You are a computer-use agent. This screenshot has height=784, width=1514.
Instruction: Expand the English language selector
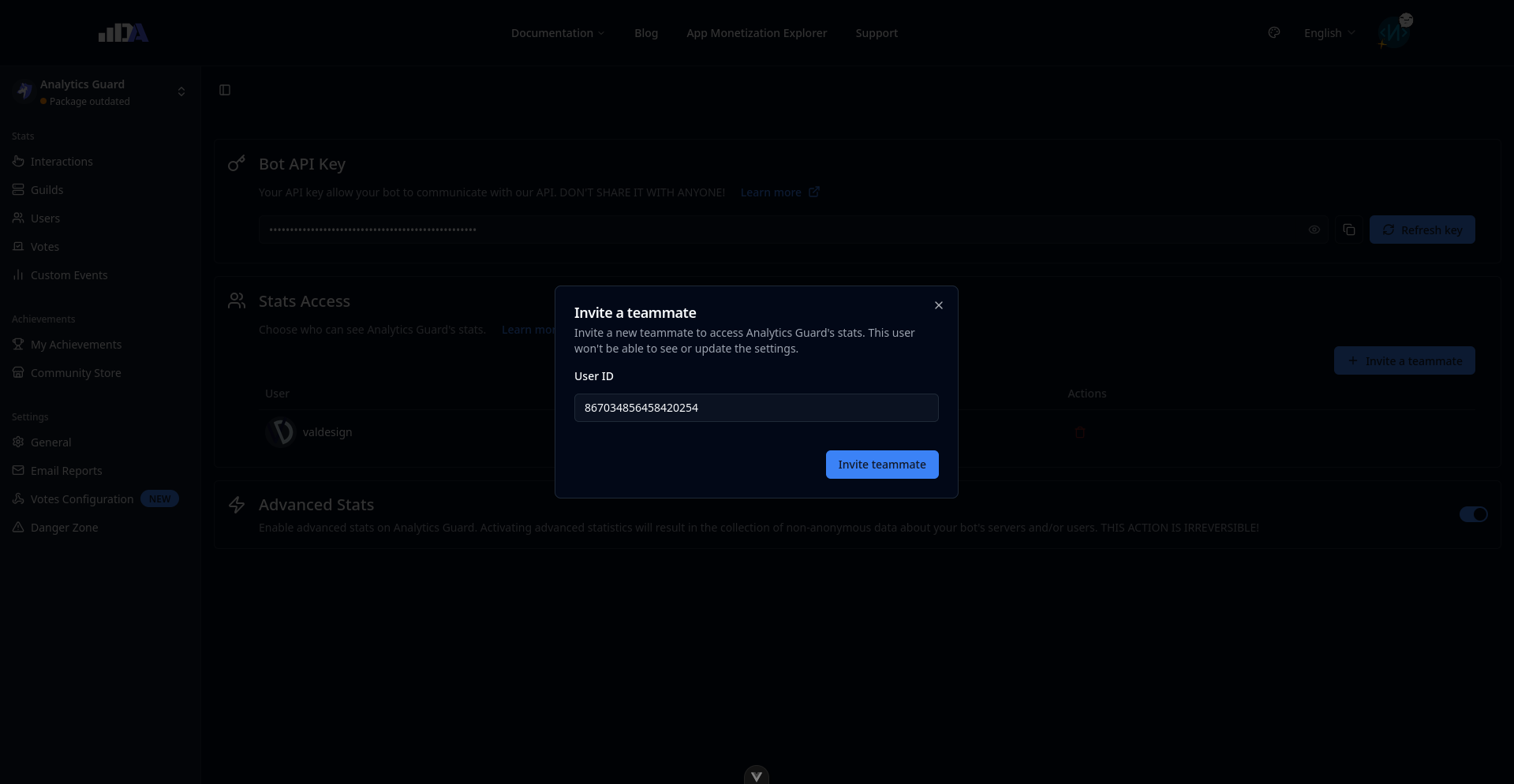pos(1329,33)
